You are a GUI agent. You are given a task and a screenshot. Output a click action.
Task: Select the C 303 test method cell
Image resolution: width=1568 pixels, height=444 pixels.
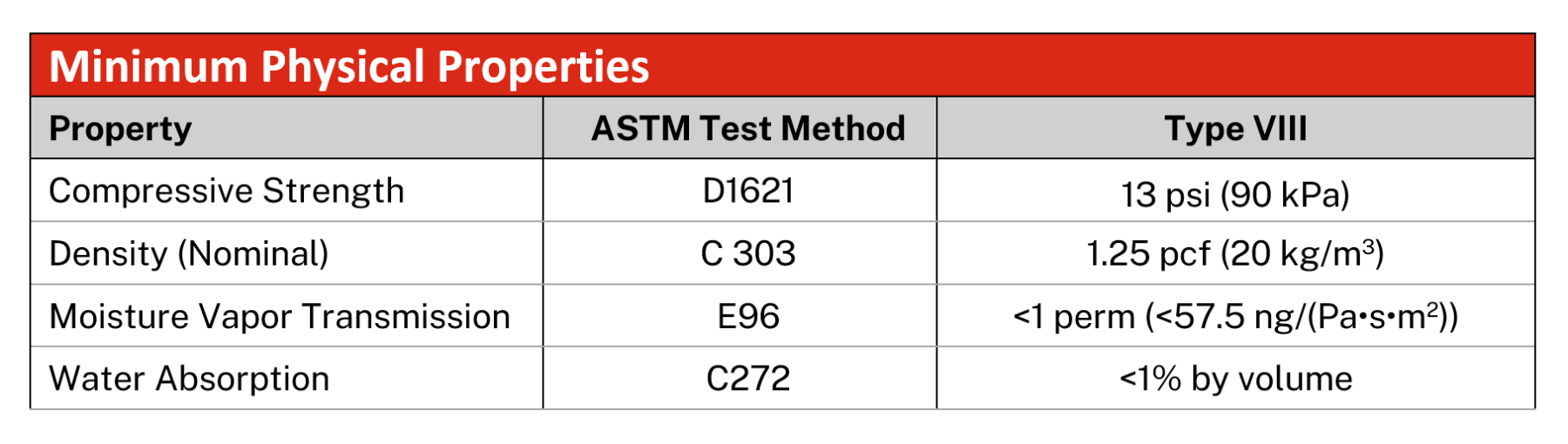tap(747, 254)
